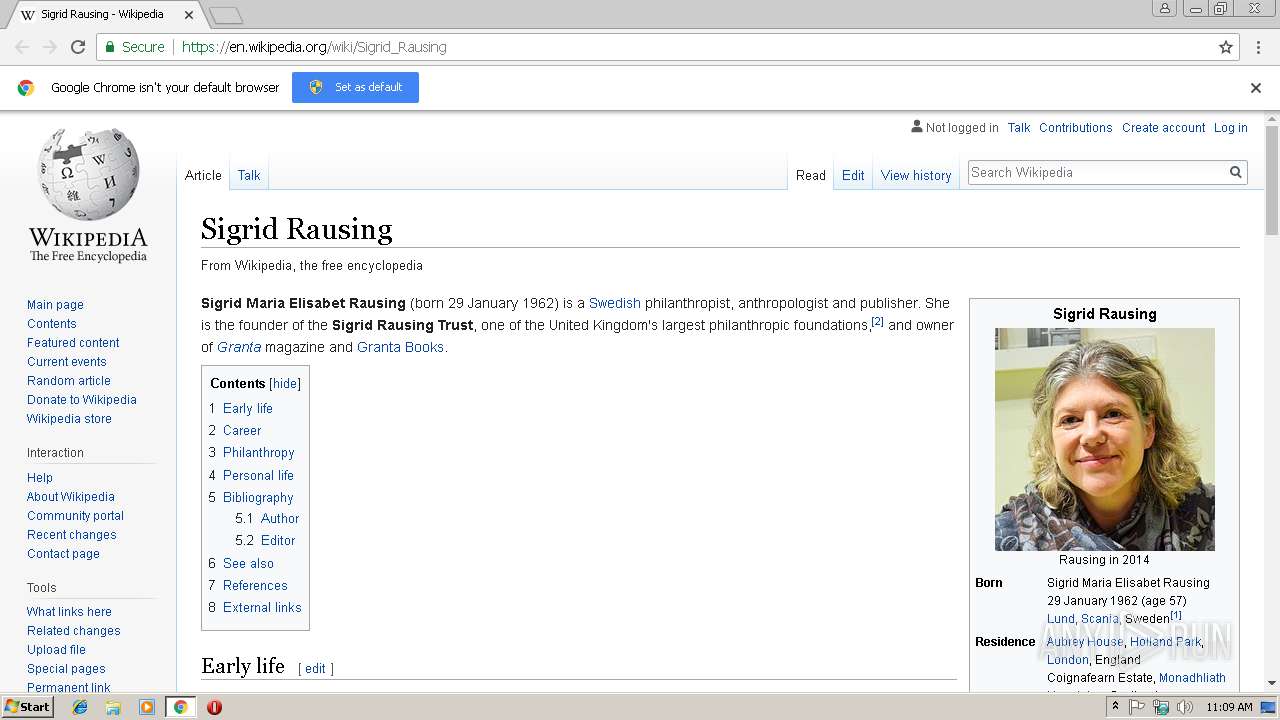The height and width of the screenshot is (720, 1280).
Task: Launch Internet Explorer from taskbar
Action: pos(80,707)
